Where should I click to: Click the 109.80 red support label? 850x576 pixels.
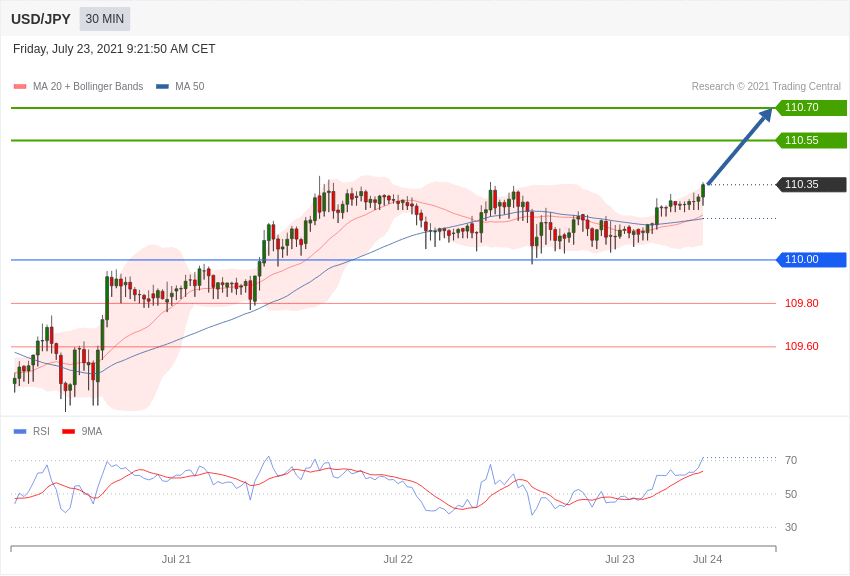coord(802,303)
